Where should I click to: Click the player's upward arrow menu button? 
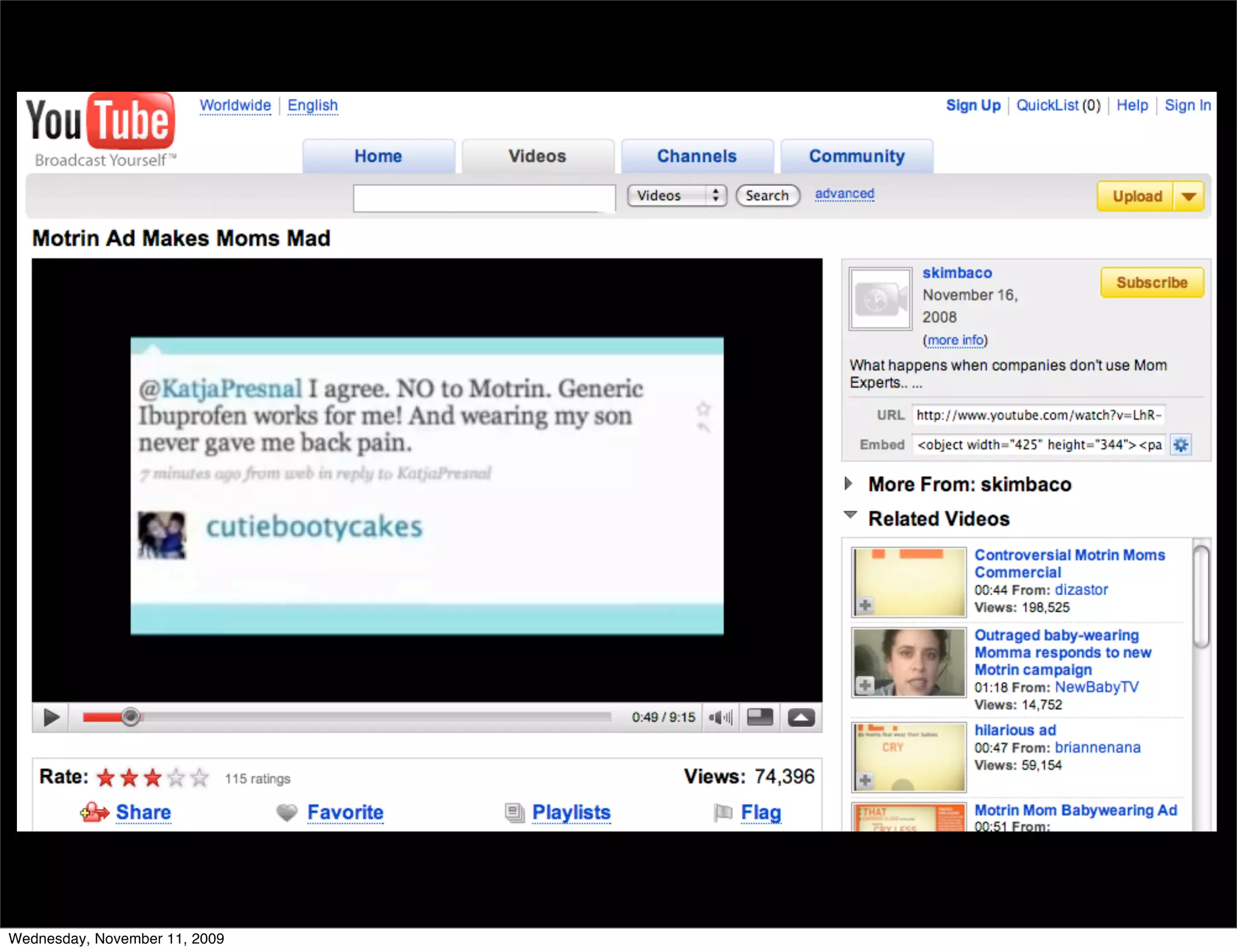coord(801,718)
